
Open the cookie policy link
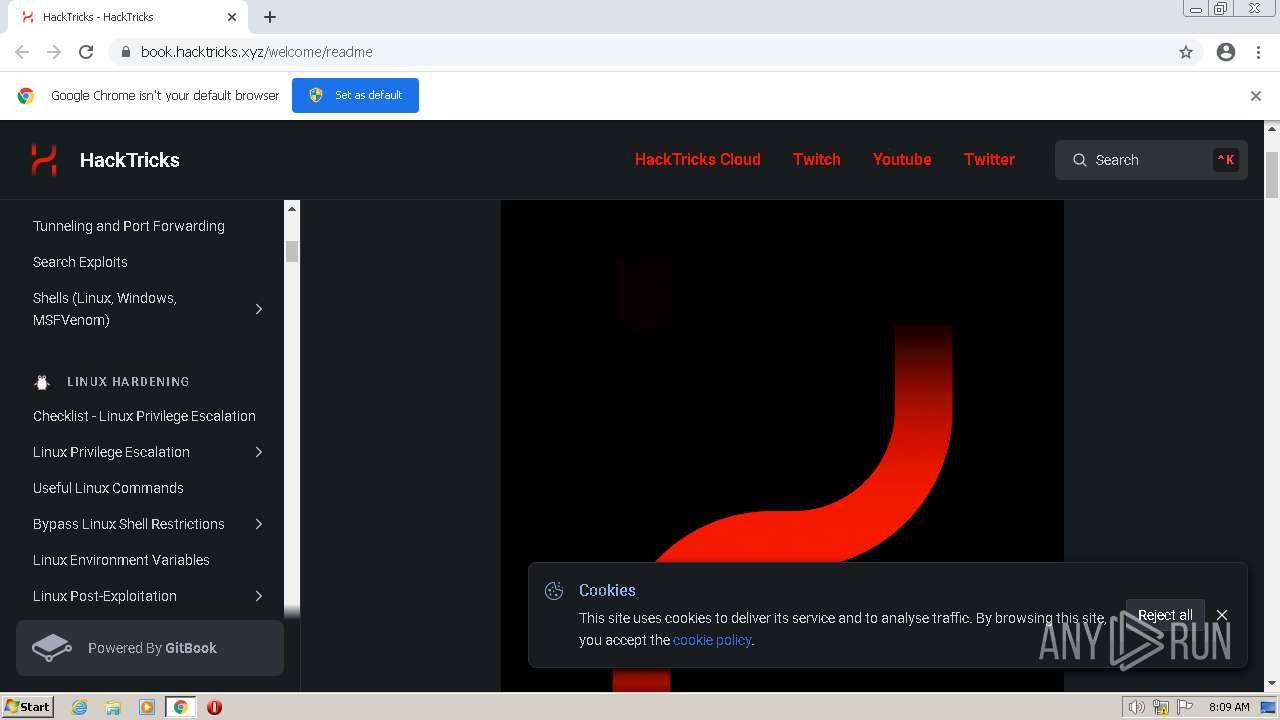coord(711,640)
